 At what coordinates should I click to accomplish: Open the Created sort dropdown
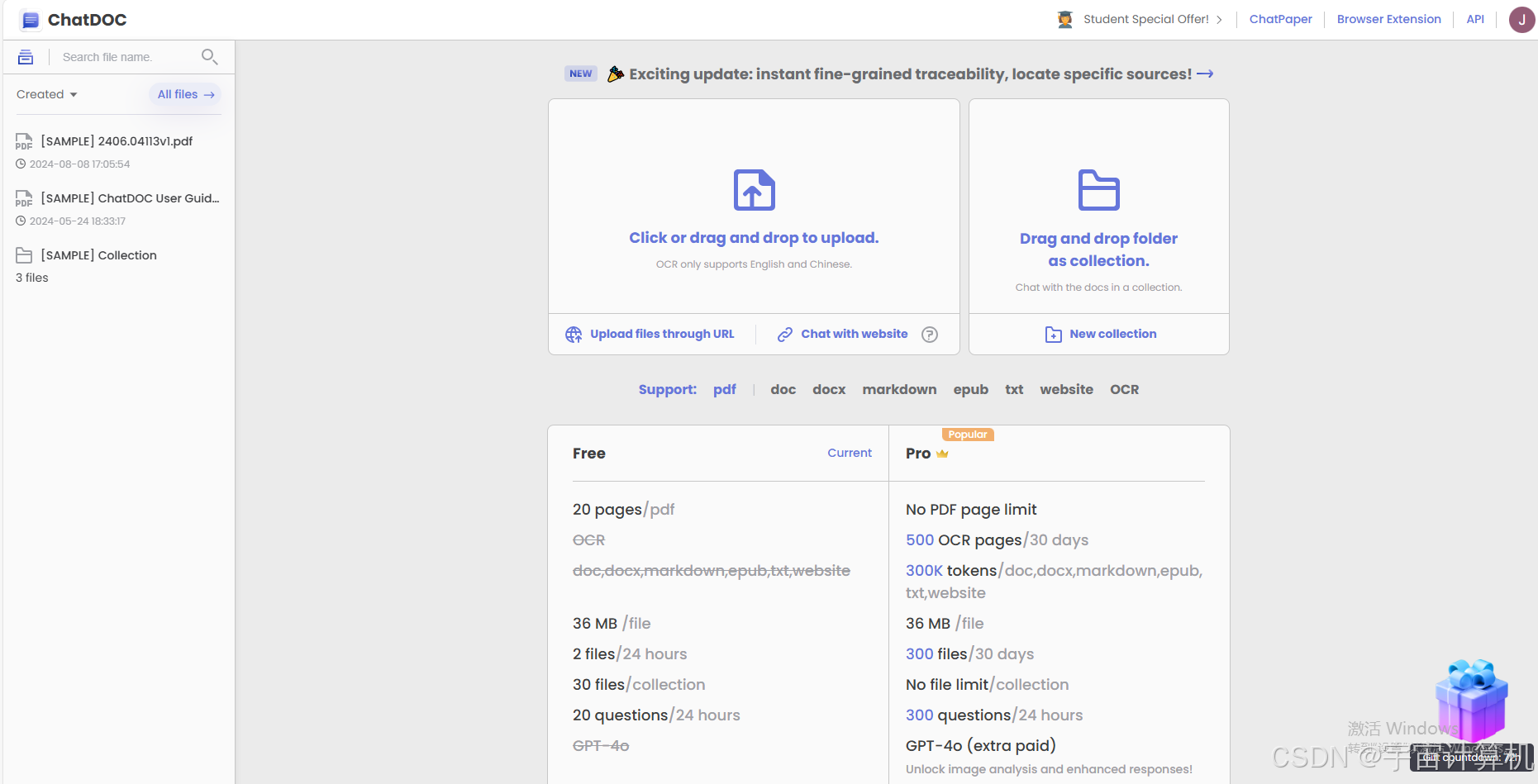pyautogui.click(x=47, y=94)
